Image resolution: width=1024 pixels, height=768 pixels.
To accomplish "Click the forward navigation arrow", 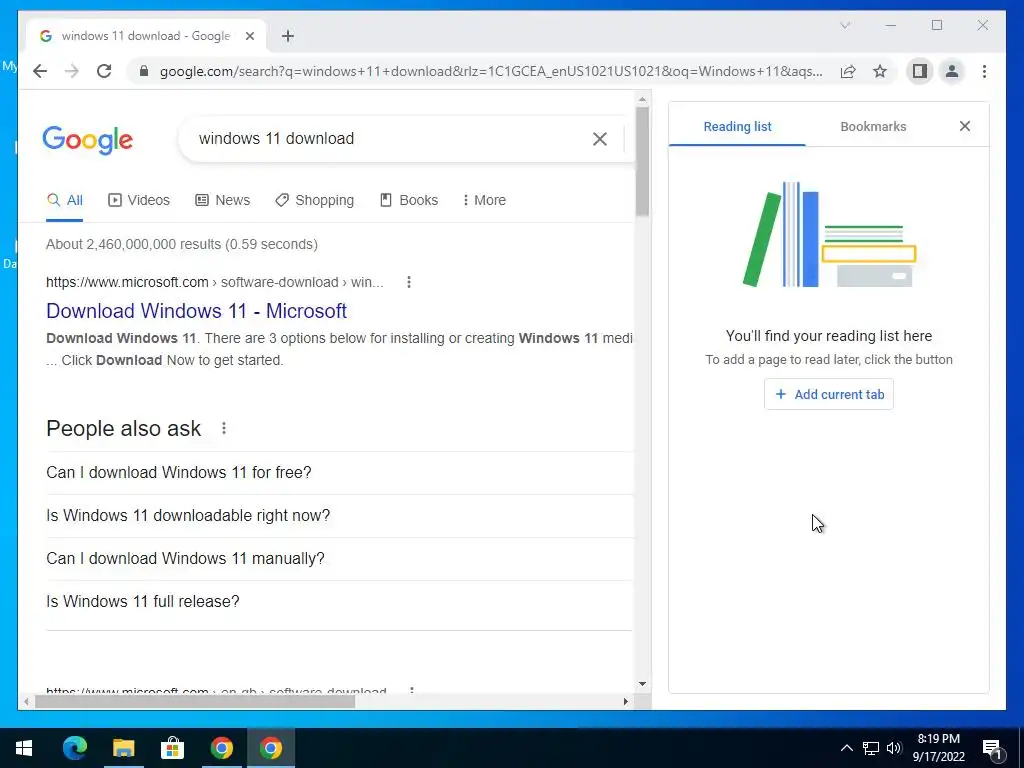I will (x=72, y=71).
